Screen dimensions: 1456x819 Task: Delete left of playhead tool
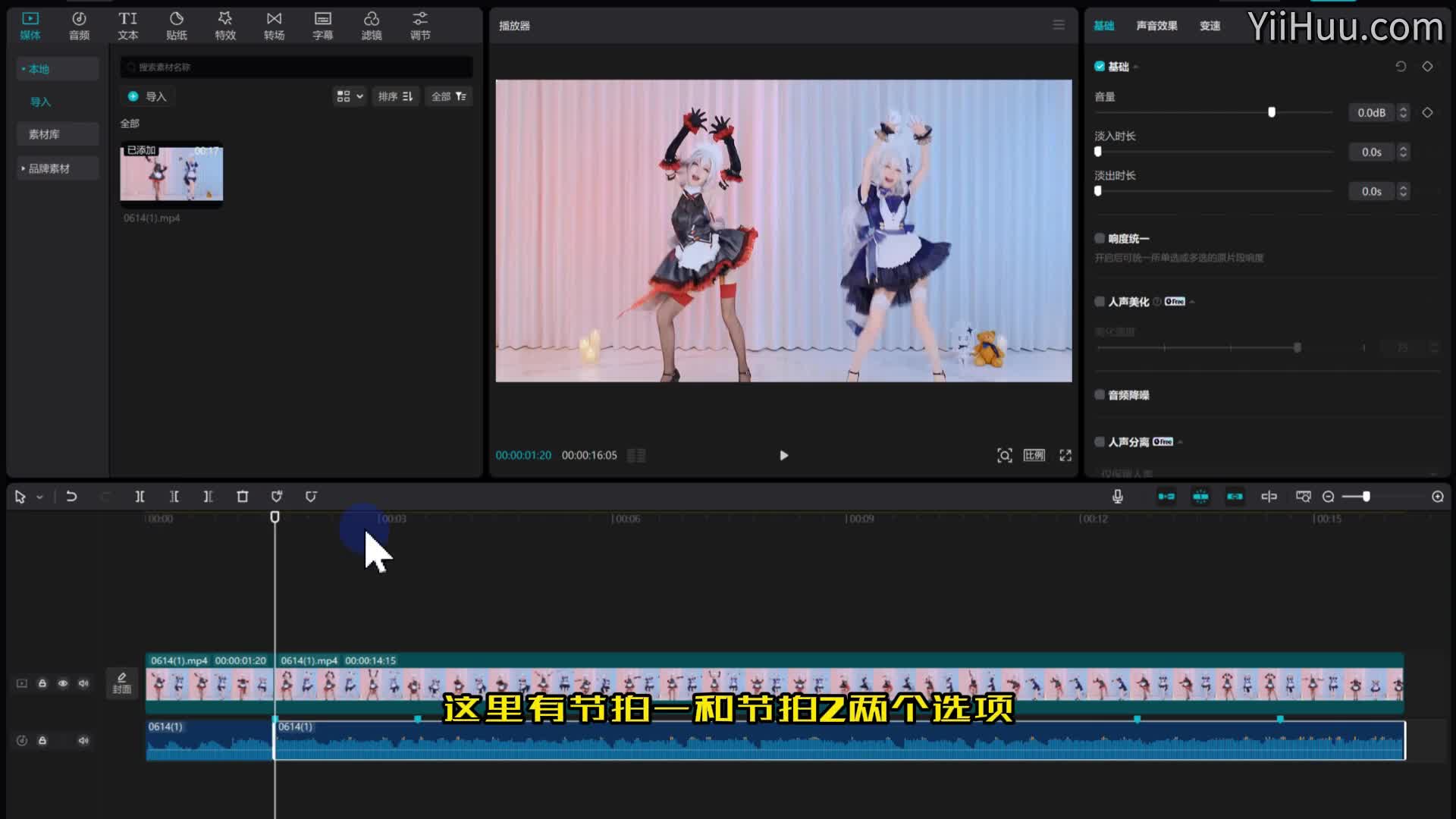[174, 497]
